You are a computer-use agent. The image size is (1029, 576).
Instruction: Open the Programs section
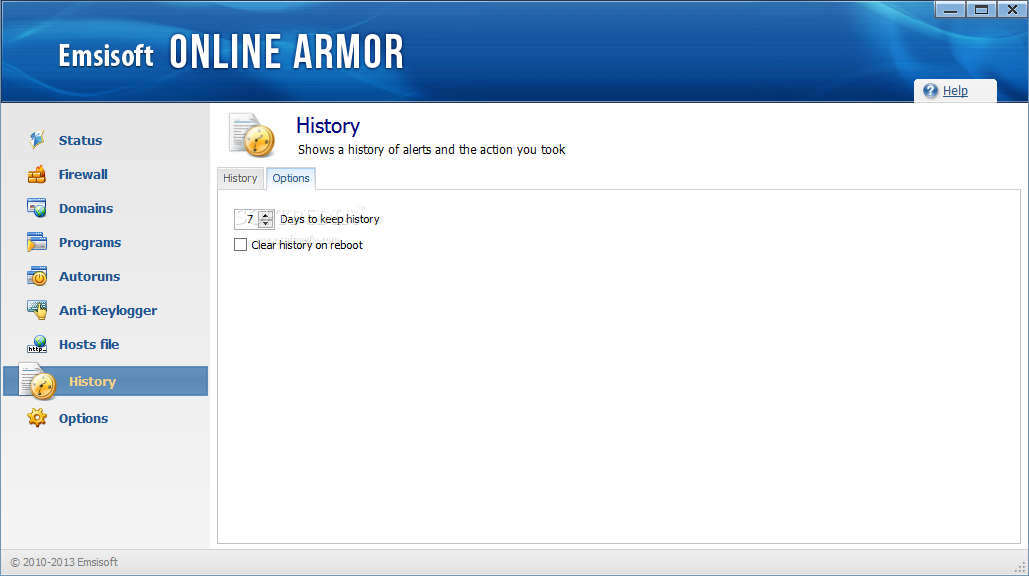point(90,243)
